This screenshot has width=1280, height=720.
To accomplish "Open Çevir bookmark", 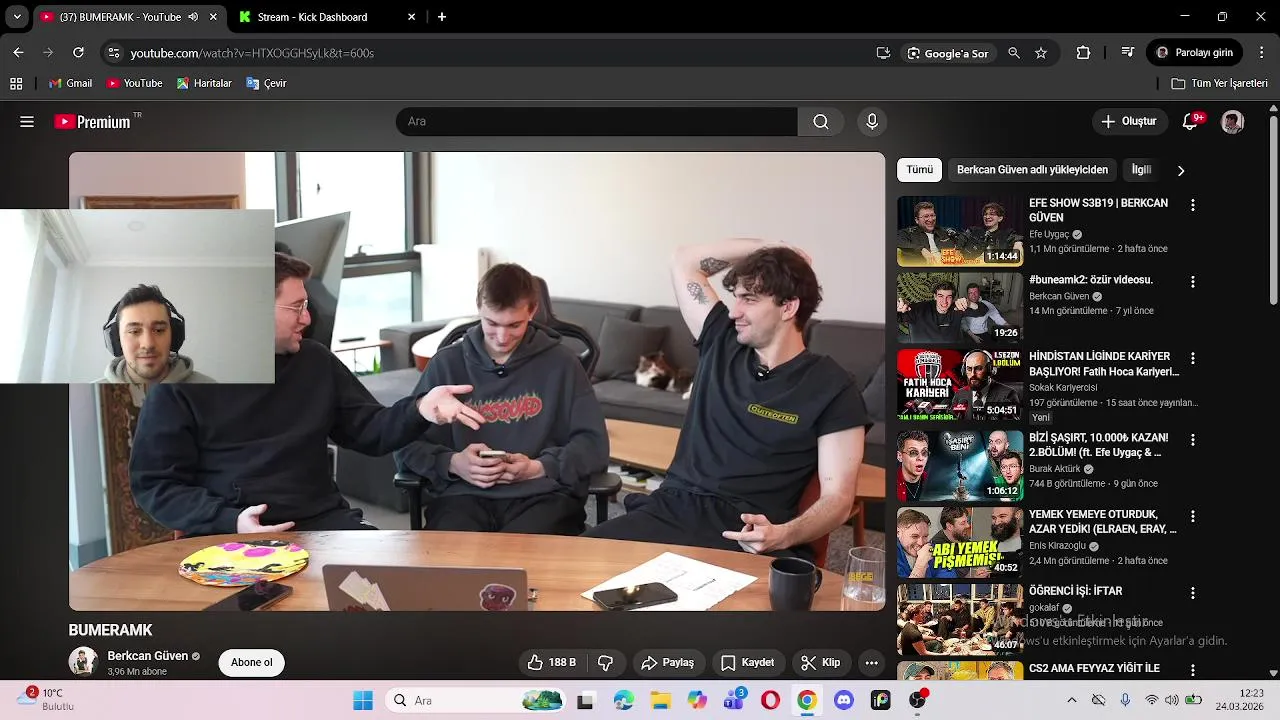I will click(x=266, y=83).
